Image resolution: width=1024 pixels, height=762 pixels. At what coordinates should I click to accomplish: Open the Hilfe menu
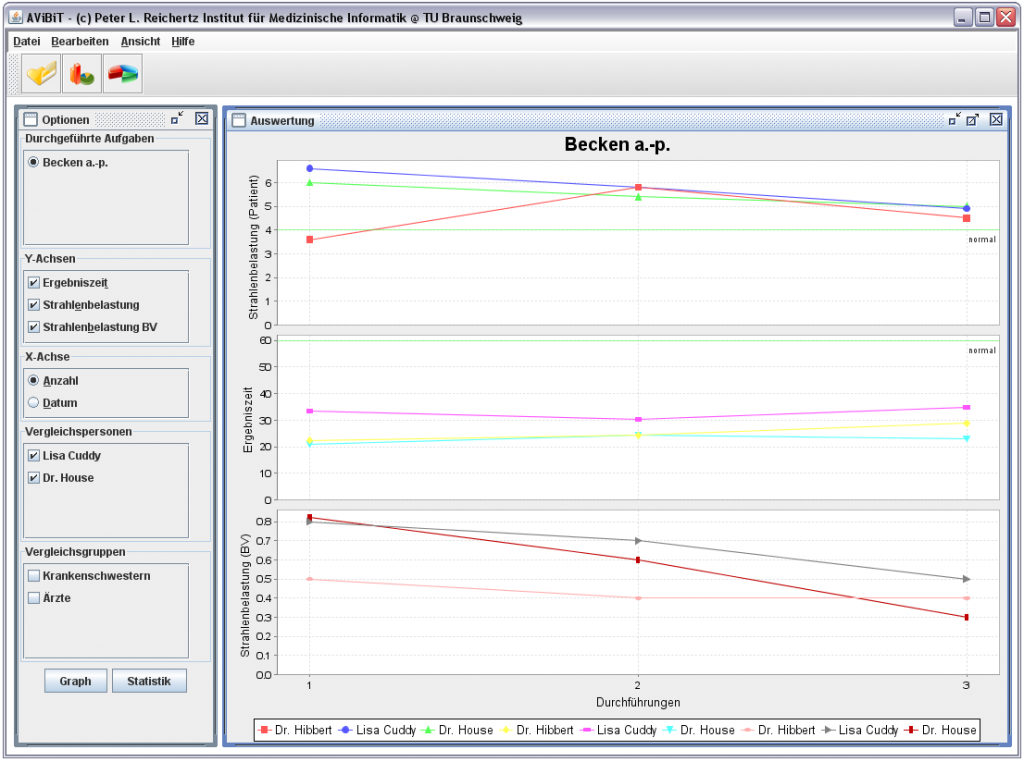click(x=183, y=41)
